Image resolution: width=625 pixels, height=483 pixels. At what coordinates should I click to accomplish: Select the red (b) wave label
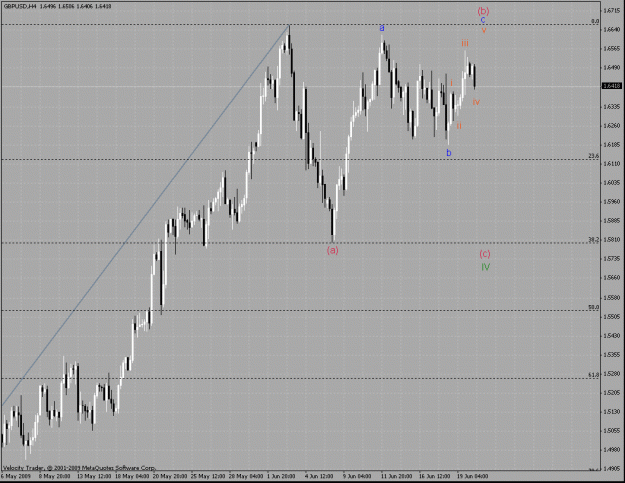click(483, 11)
